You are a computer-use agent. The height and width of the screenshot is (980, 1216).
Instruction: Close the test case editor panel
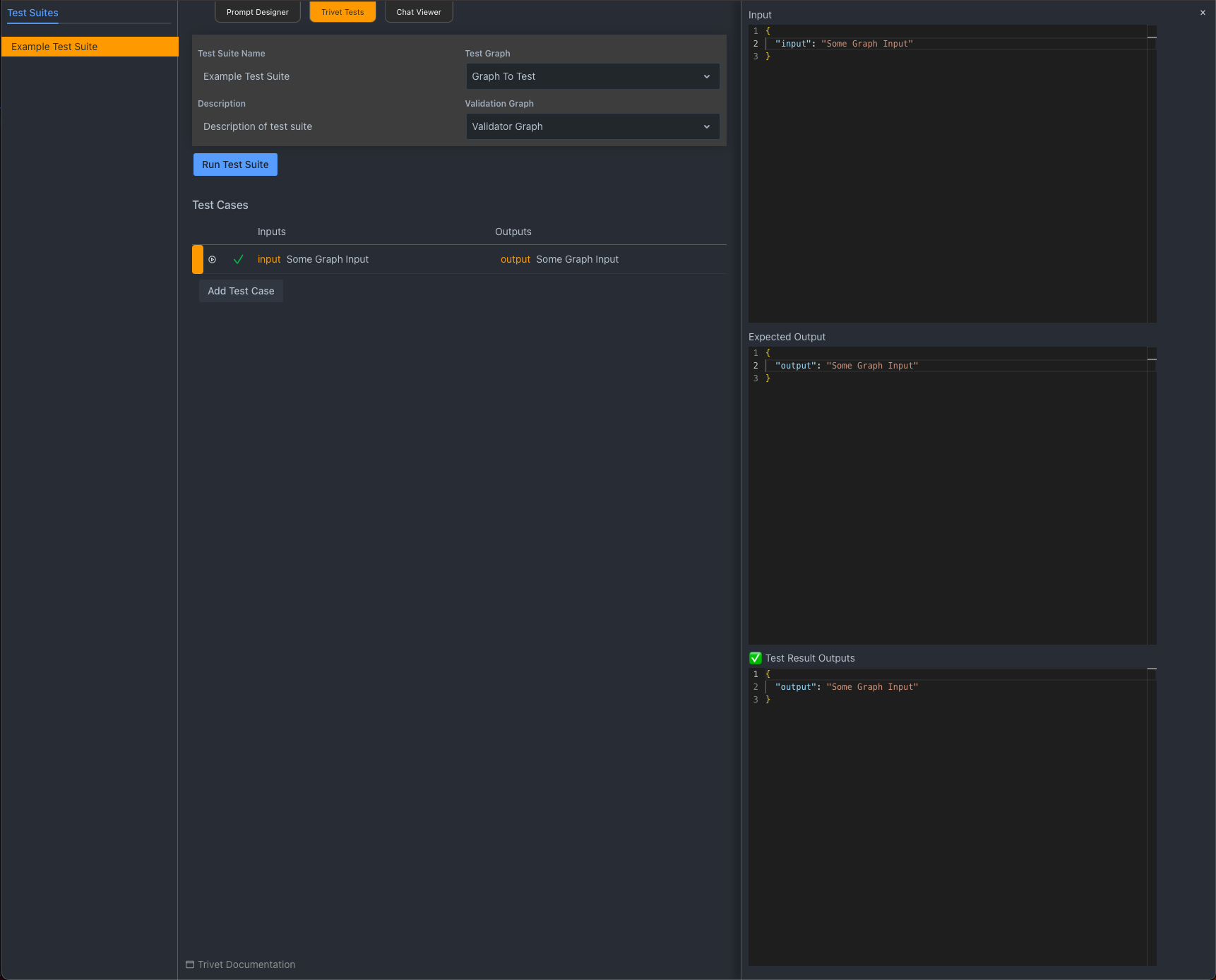pos(1203,13)
